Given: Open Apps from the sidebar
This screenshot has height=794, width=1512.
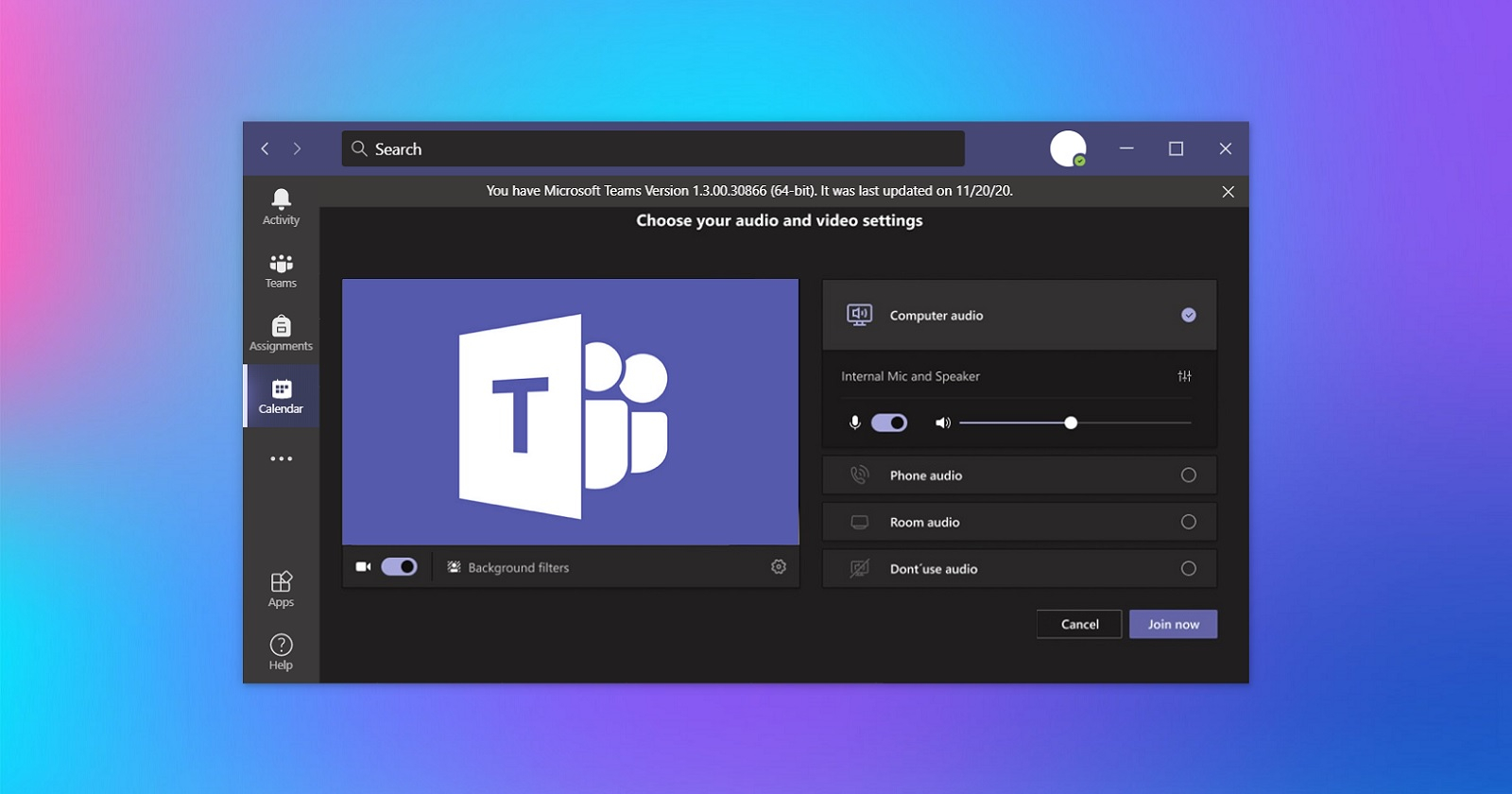Looking at the screenshot, I should pyautogui.click(x=281, y=589).
